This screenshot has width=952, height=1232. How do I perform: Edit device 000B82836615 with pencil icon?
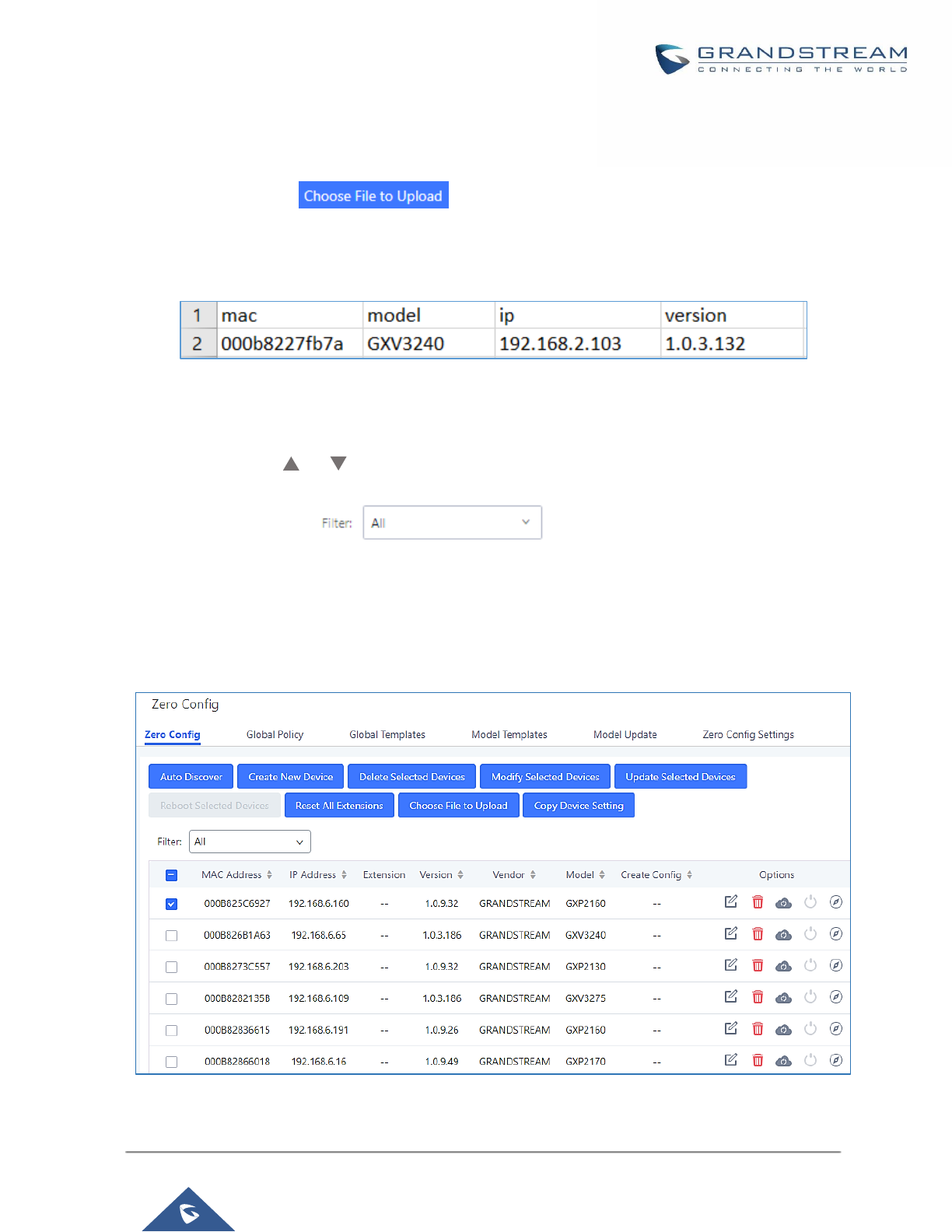tap(731, 1029)
